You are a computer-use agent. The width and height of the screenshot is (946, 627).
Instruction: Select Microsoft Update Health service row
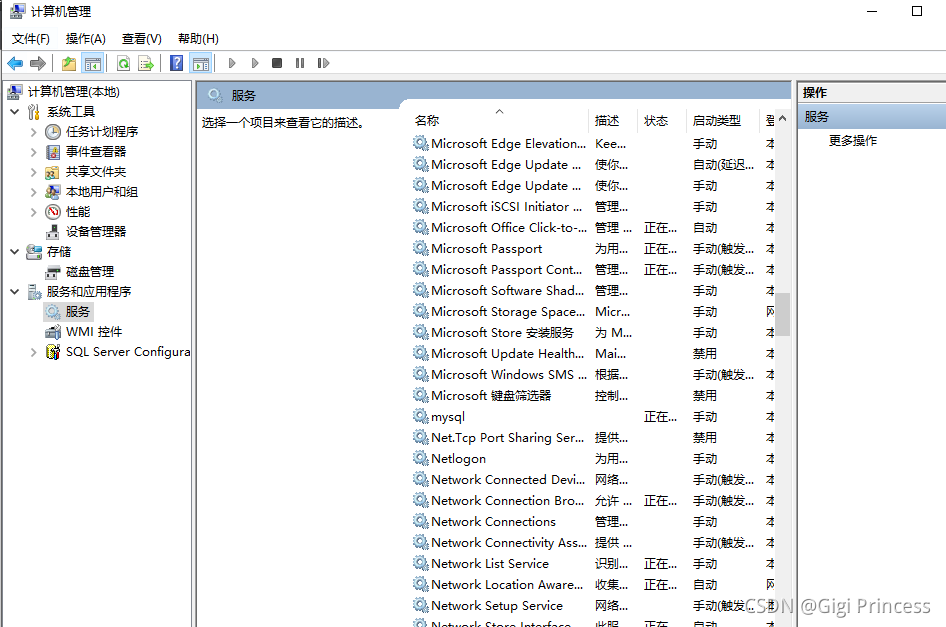[594, 354]
